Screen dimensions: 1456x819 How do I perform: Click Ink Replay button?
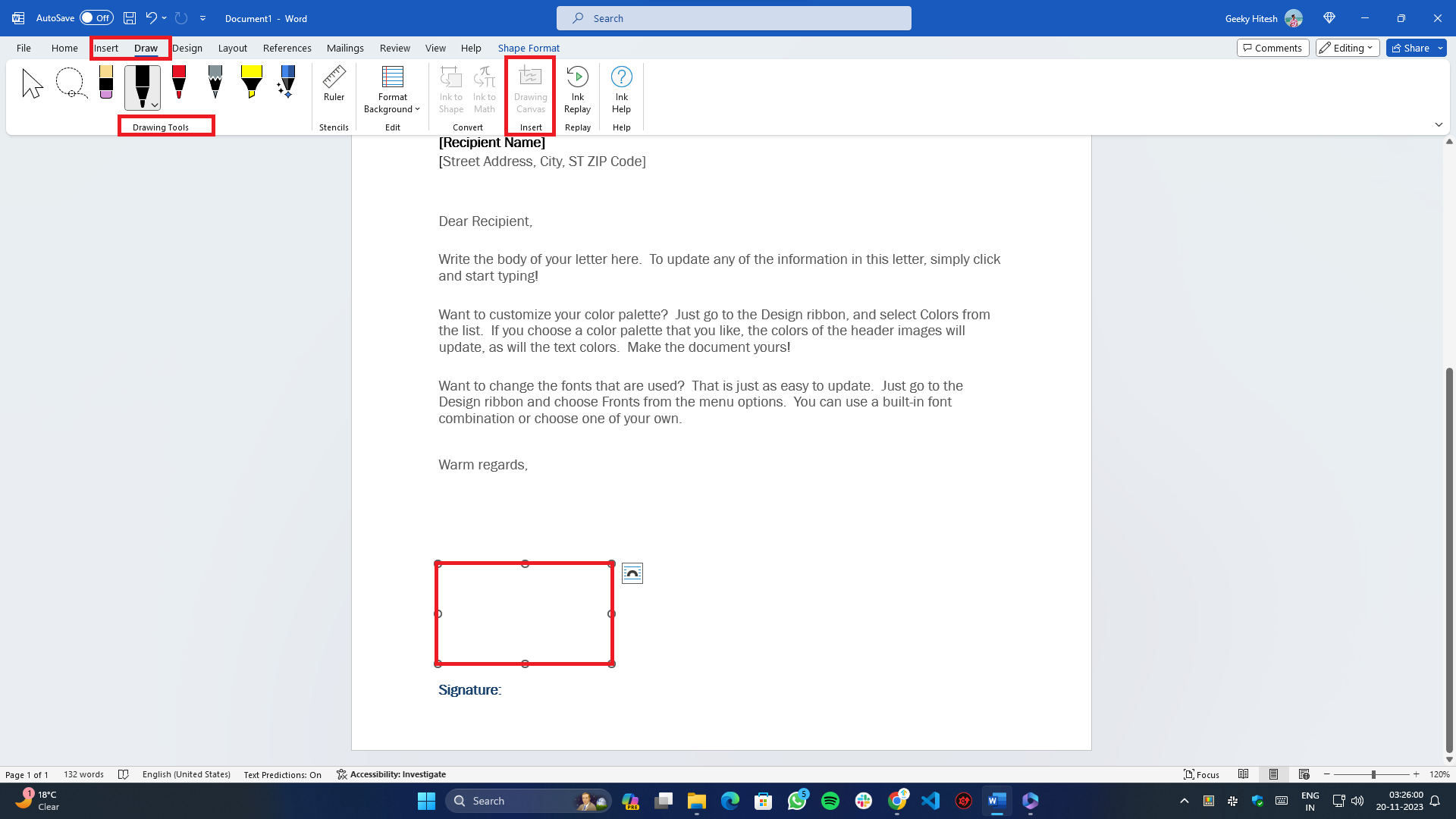pos(577,89)
